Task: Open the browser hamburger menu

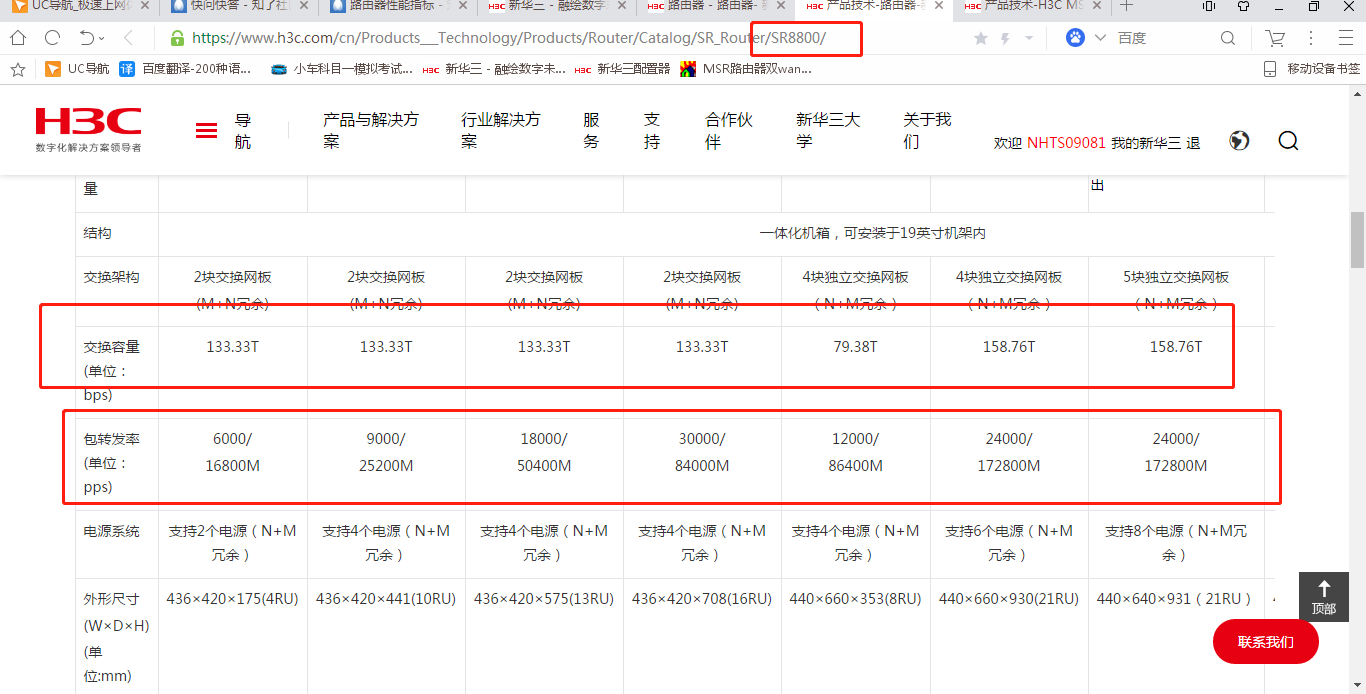Action: (x=1346, y=38)
